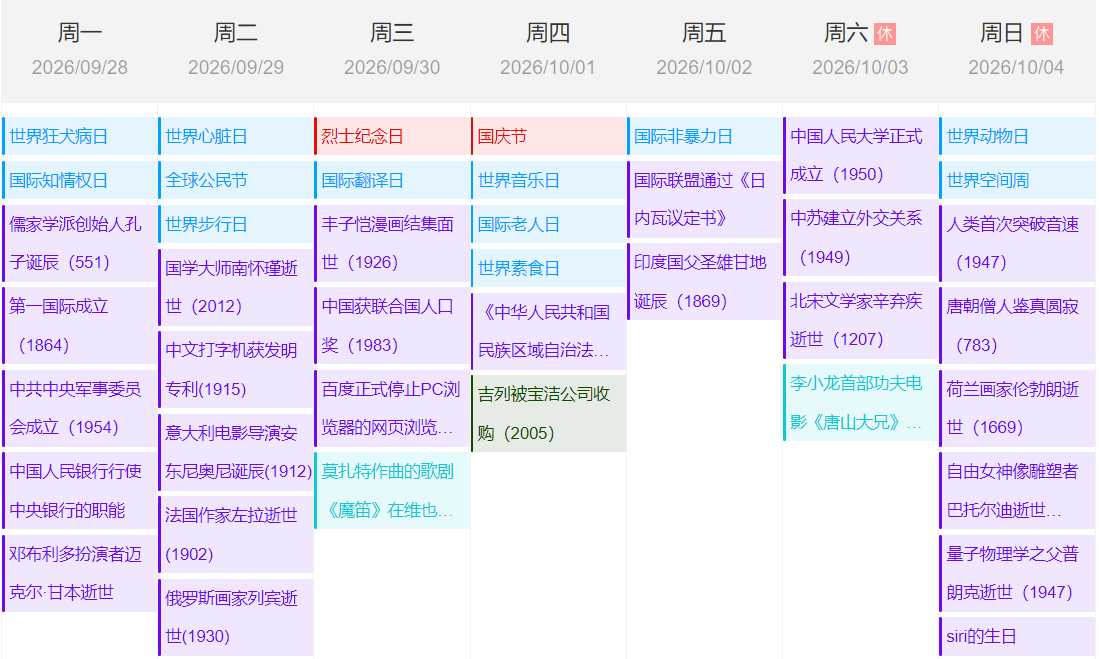Select the 中苏建立外交关系 (1949) entry

[x=860, y=237]
